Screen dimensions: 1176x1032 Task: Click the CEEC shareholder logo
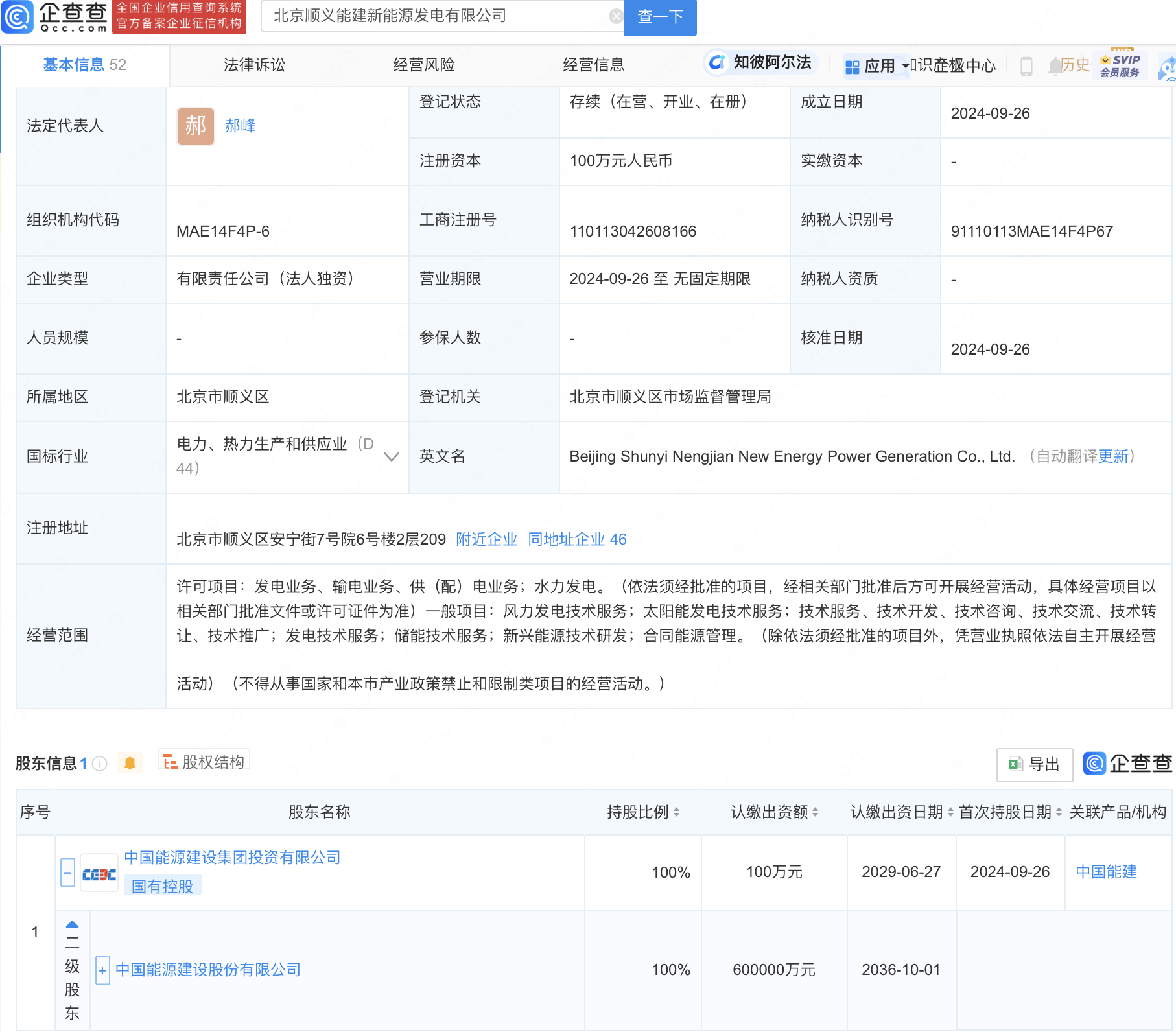point(99,873)
